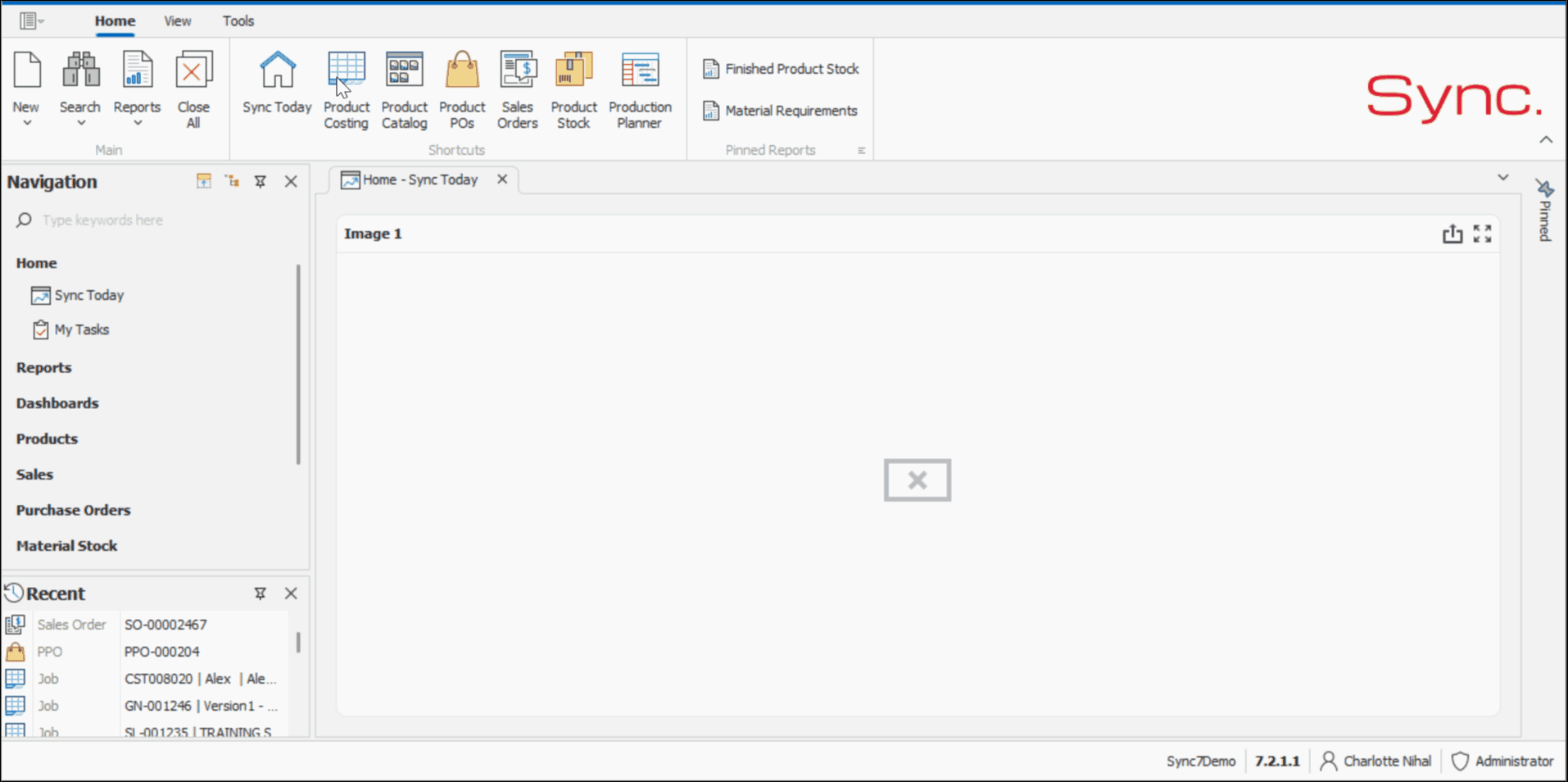Open the Sync Today house shortcut
The width and height of the screenshot is (1568, 782).
[x=277, y=82]
